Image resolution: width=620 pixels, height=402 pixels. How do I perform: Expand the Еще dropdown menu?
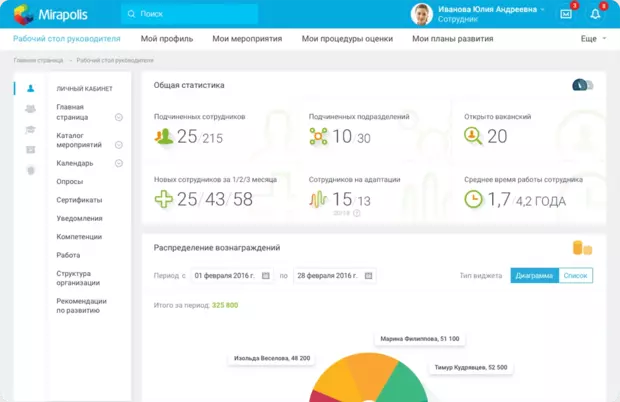pyautogui.click(x=593, y=39)
